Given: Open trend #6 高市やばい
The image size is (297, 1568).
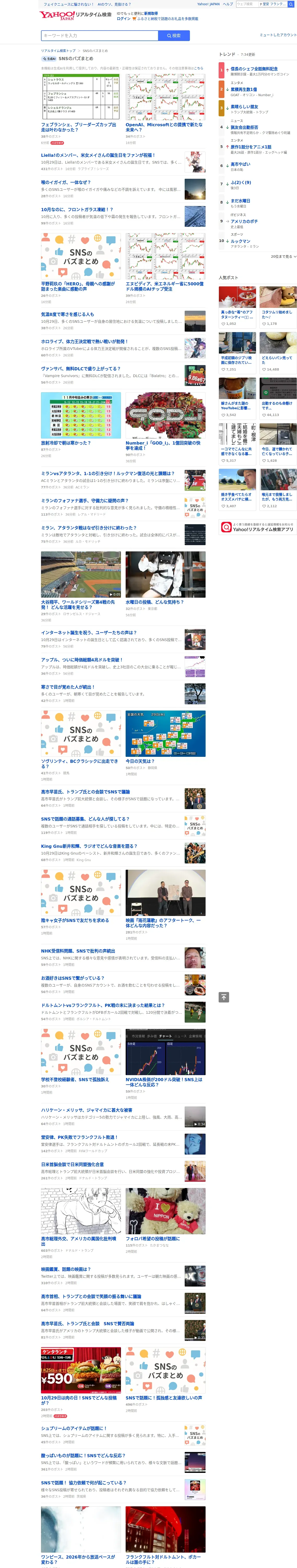Looking at the screenshot, I should tap(240, 164).
